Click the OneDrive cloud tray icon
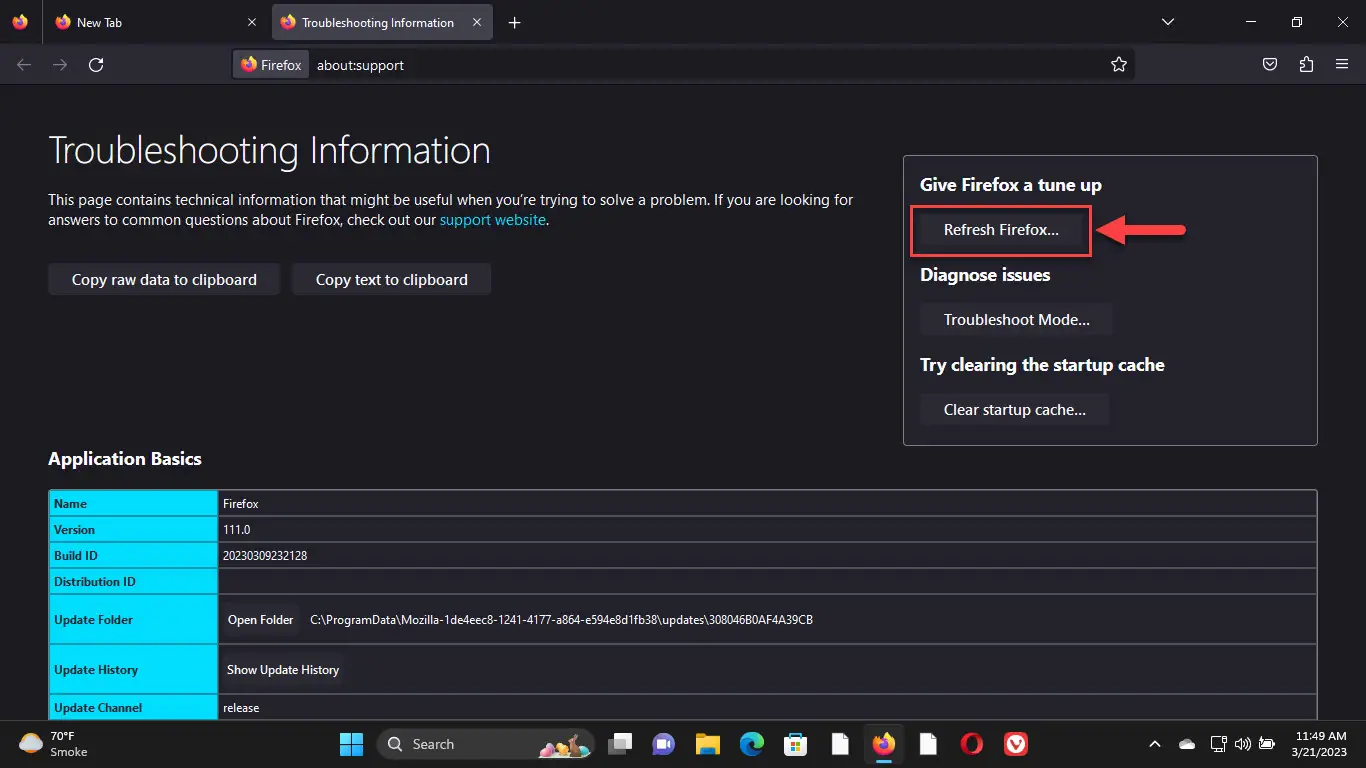This screenshot has height=768, width=1366. click(1187, 744)
